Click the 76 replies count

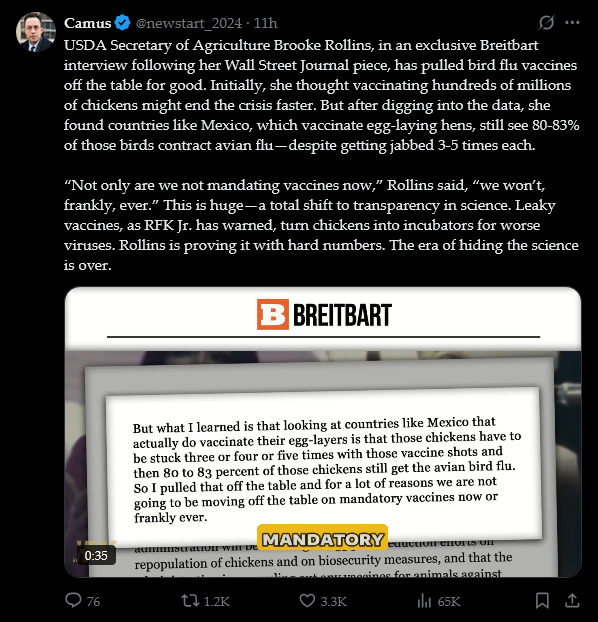[93, 601]
